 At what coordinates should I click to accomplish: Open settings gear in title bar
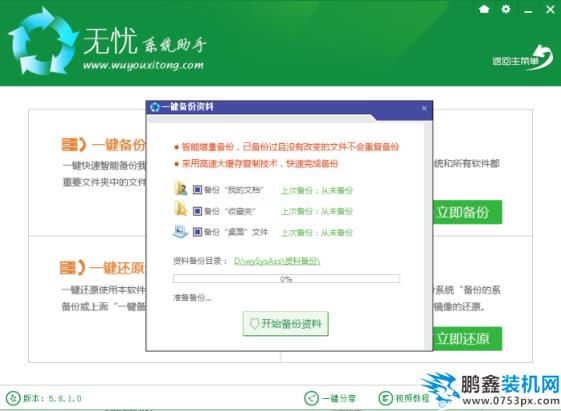point(506,9)
